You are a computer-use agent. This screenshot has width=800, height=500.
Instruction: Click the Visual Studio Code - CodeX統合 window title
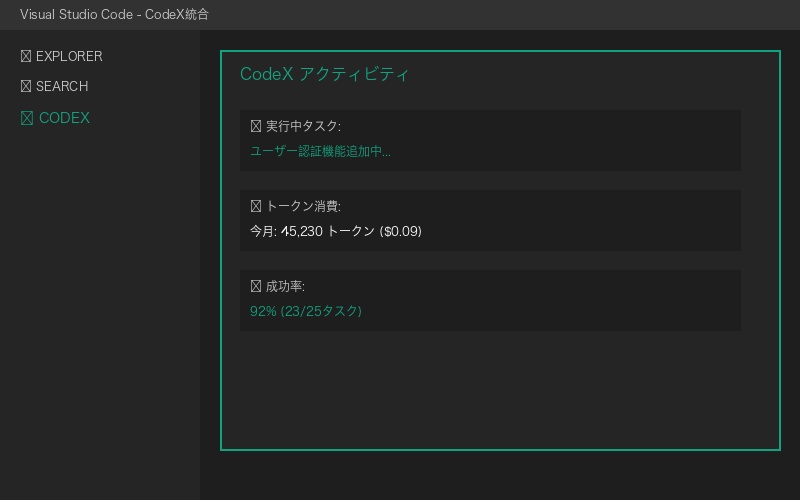(114, 15)
